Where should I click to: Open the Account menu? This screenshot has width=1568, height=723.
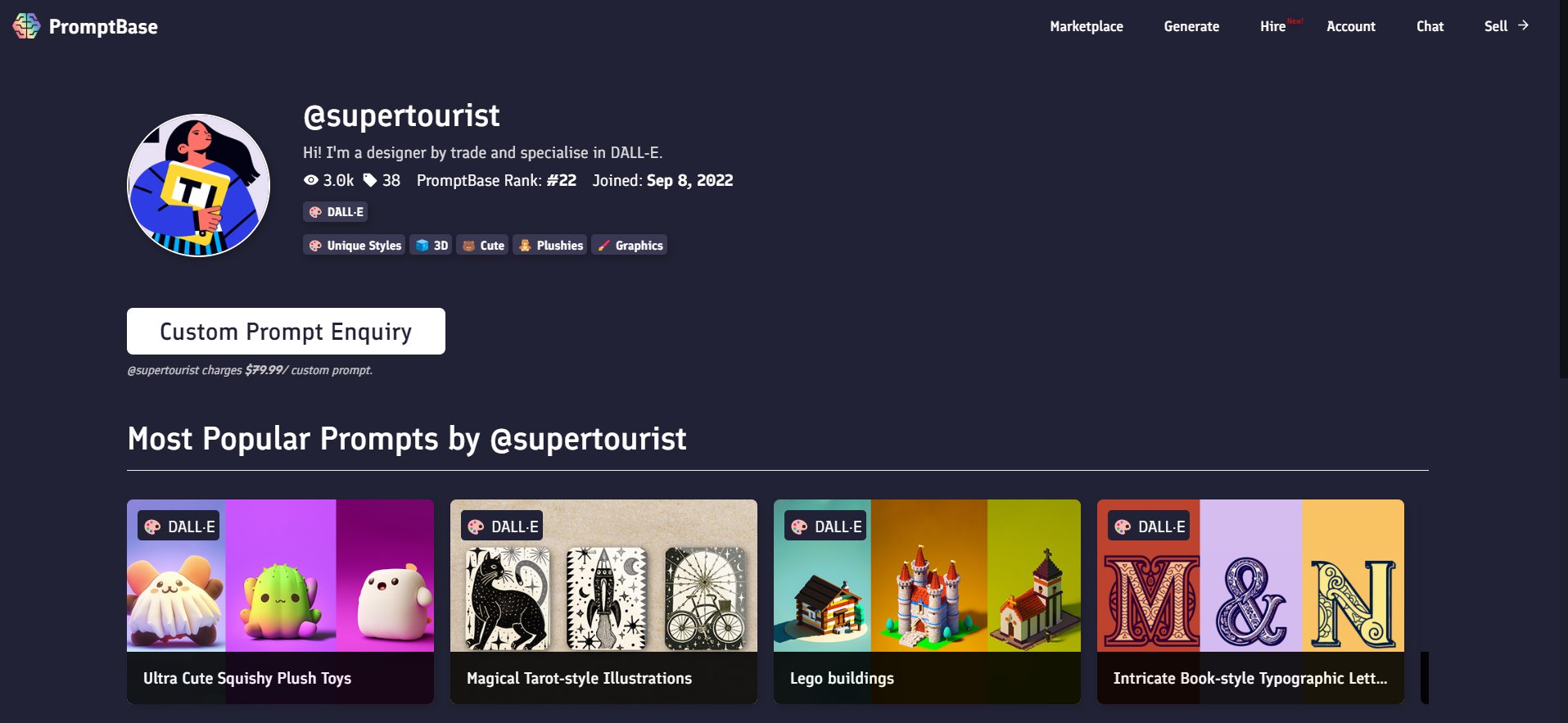1351,26
